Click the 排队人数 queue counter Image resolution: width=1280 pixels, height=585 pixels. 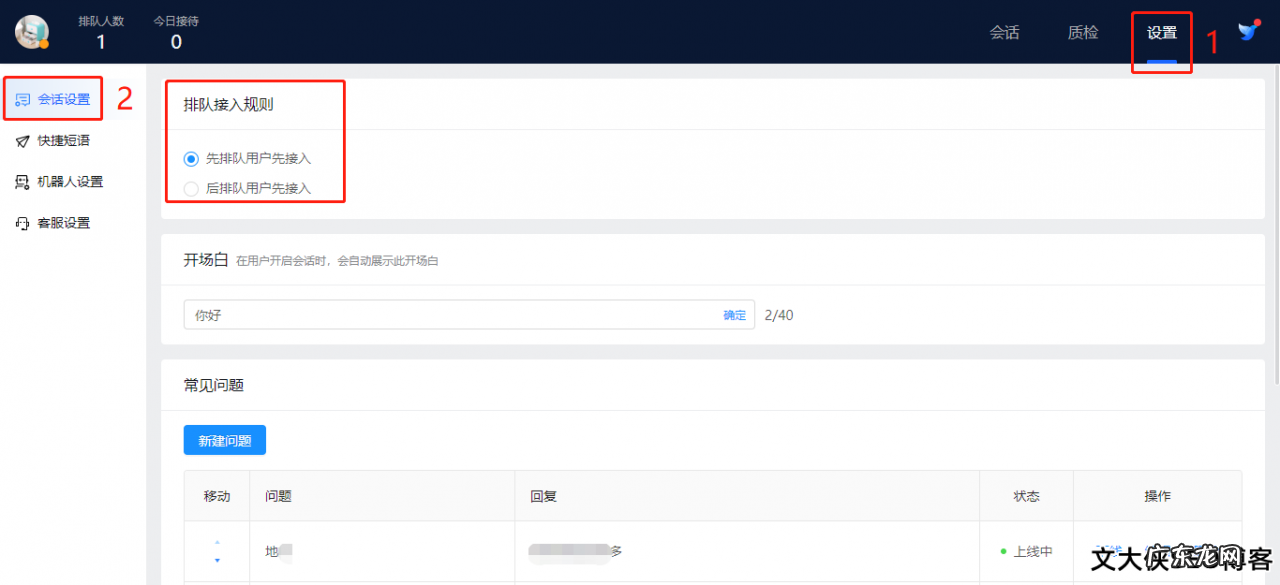[x=101, y=33]
